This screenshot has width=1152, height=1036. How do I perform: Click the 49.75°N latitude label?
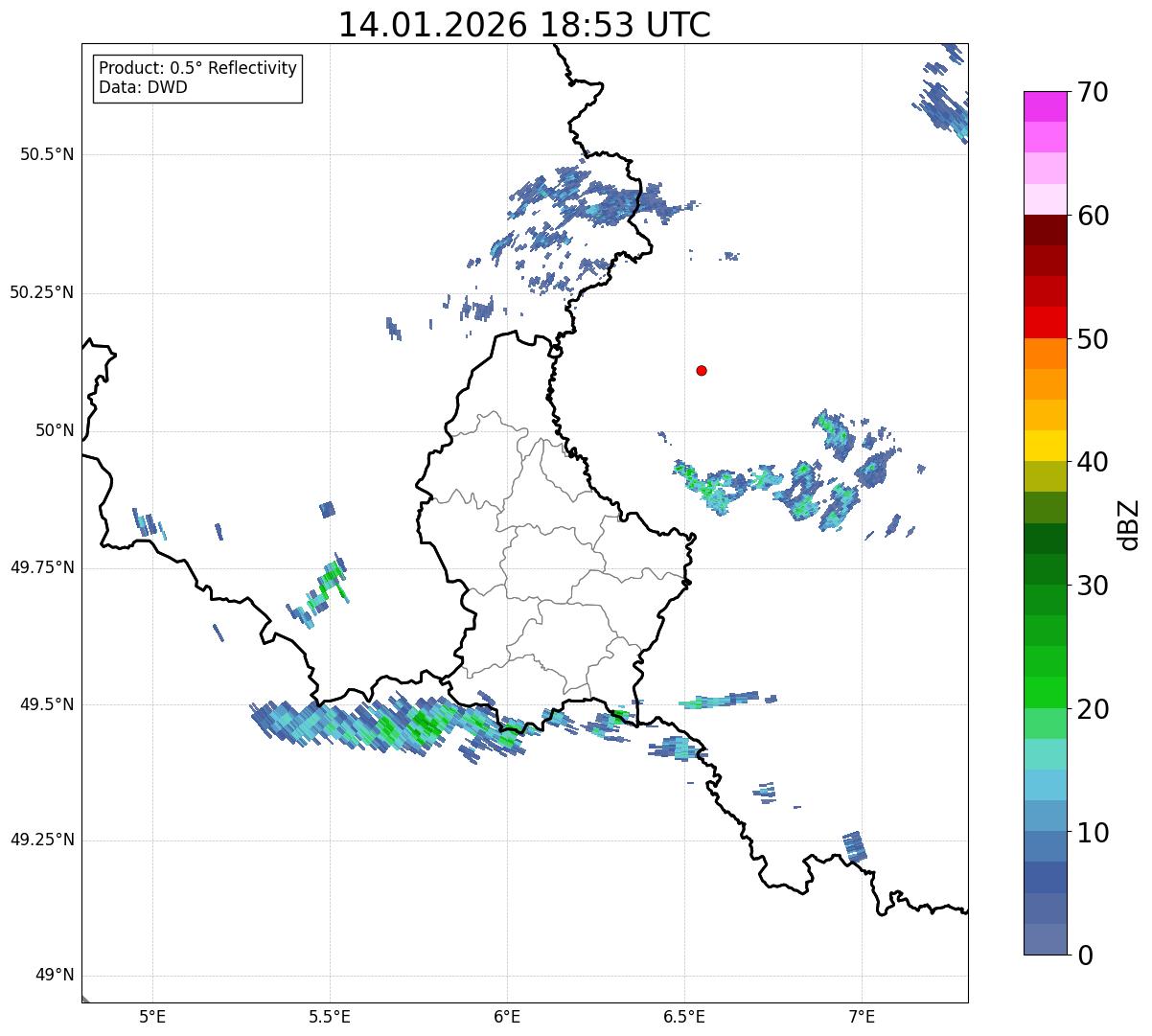(41, 567)
